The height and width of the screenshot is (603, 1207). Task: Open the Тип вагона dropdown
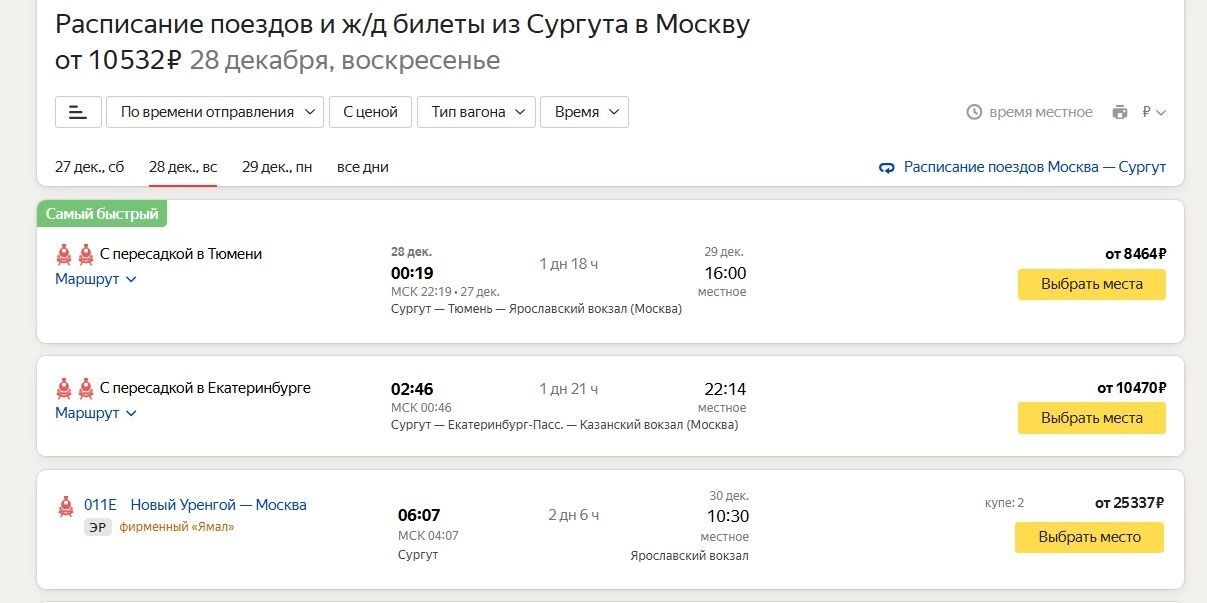(476, 112)
